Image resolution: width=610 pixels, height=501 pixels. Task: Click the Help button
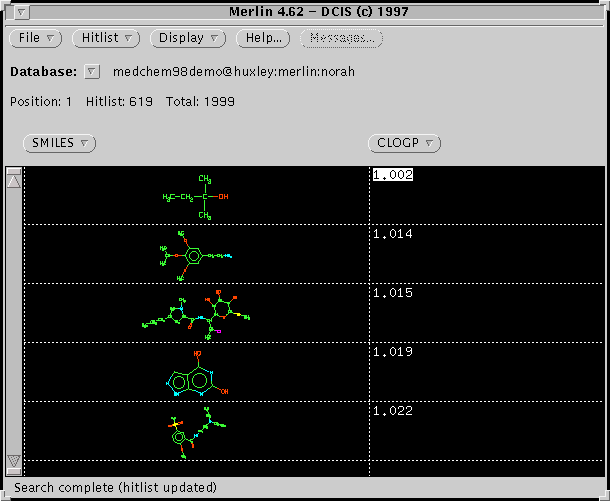pos(263,38)
